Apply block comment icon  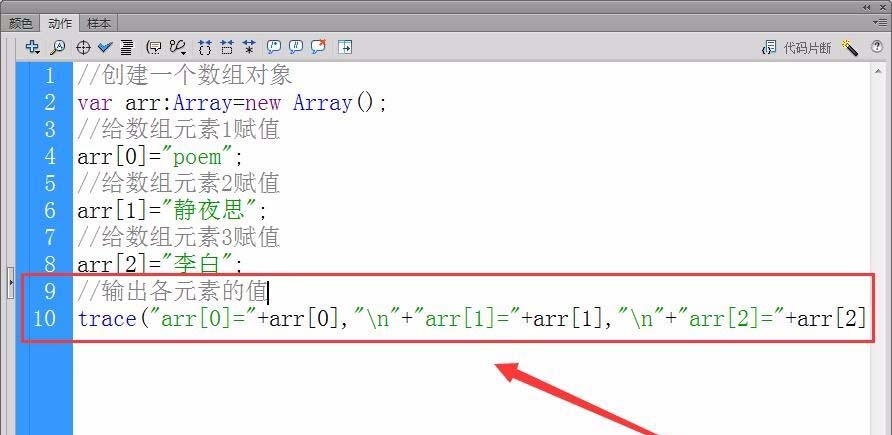[x=274, y=47]
